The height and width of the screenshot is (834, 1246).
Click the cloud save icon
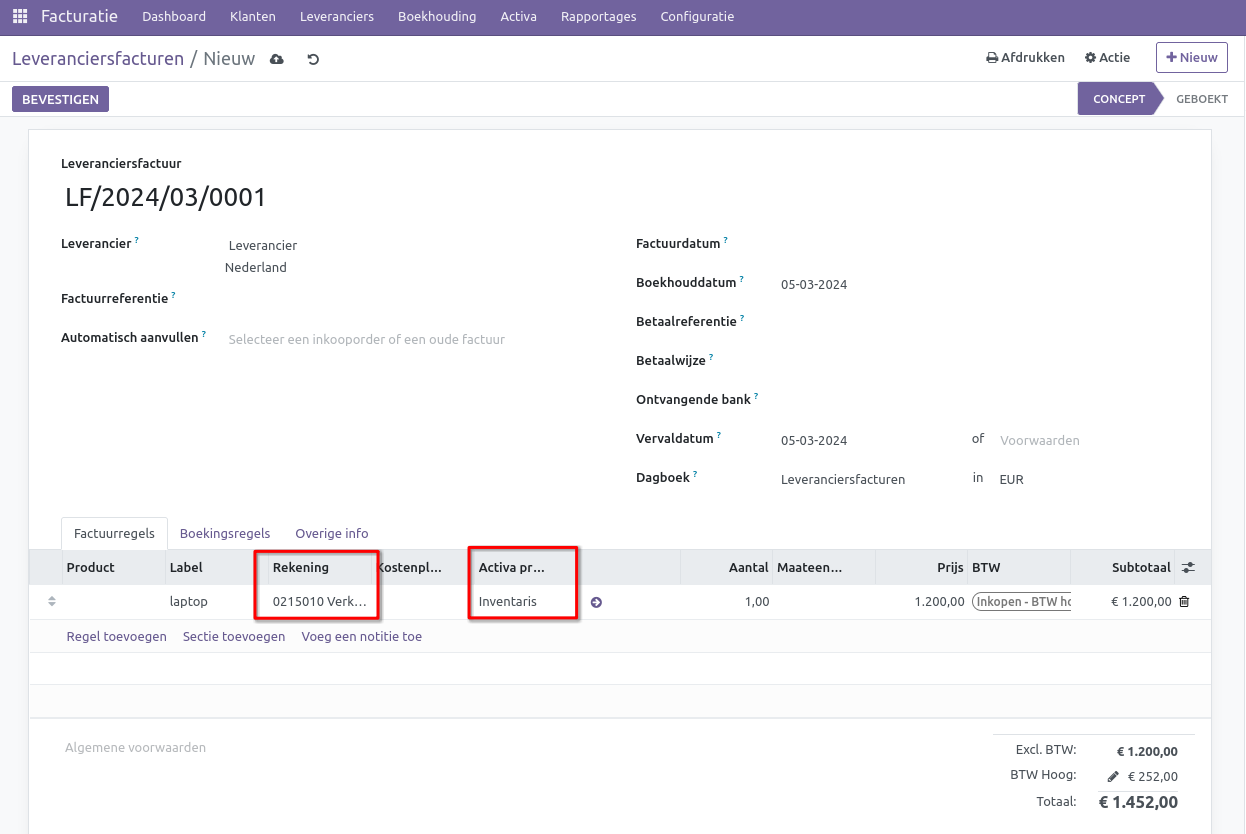(x=277, y=60)
